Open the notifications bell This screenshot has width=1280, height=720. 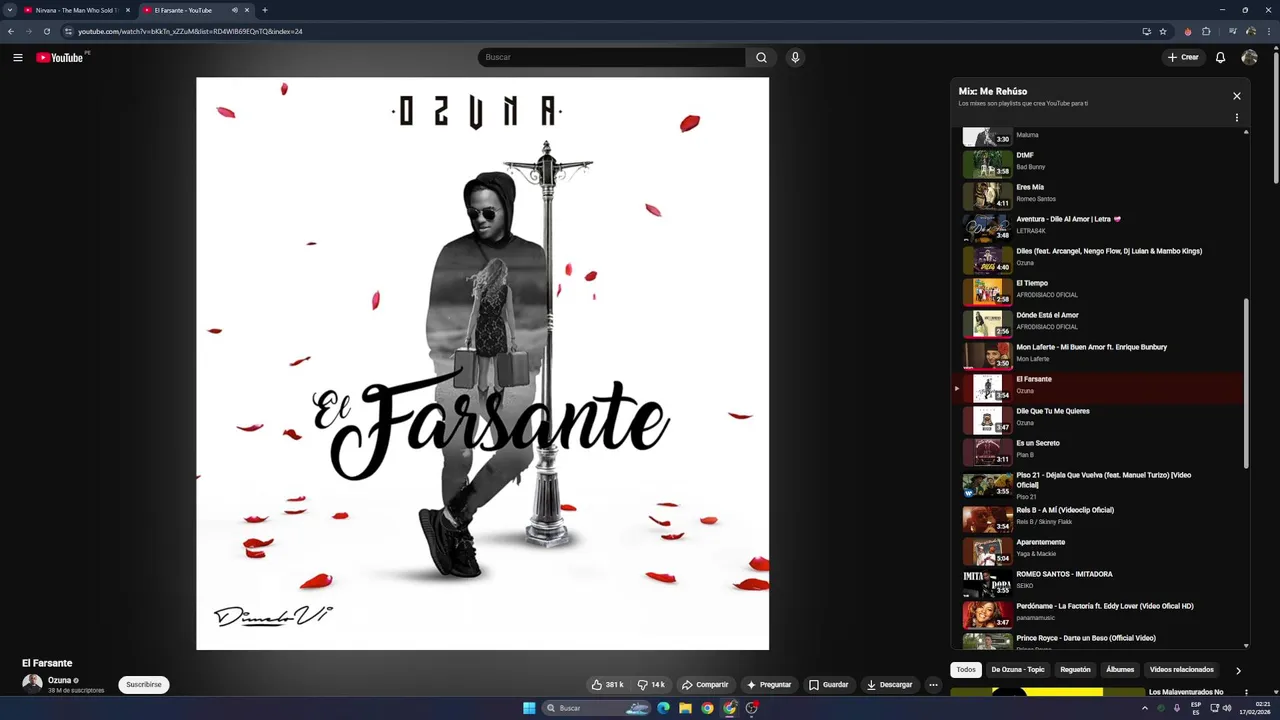pyautogui.click(x=1220, y=57)
